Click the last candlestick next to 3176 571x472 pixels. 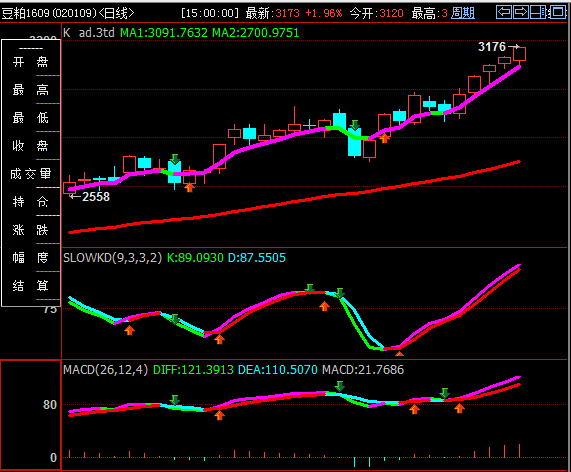pos(519,54)
